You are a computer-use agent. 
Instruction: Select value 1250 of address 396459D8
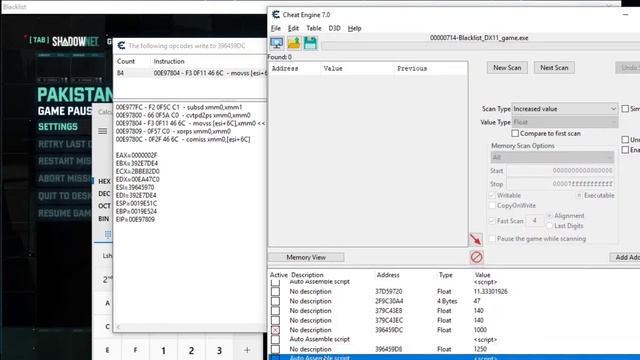tap(480, 349)
